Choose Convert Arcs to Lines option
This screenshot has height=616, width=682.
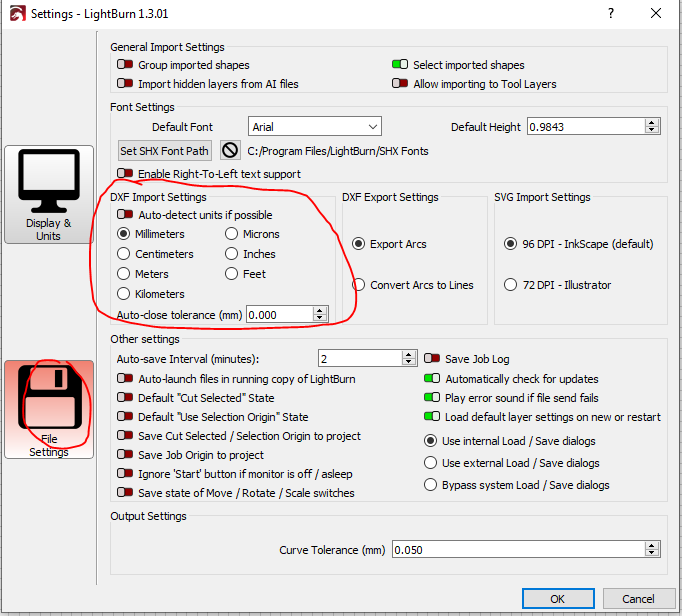[358, 285]
